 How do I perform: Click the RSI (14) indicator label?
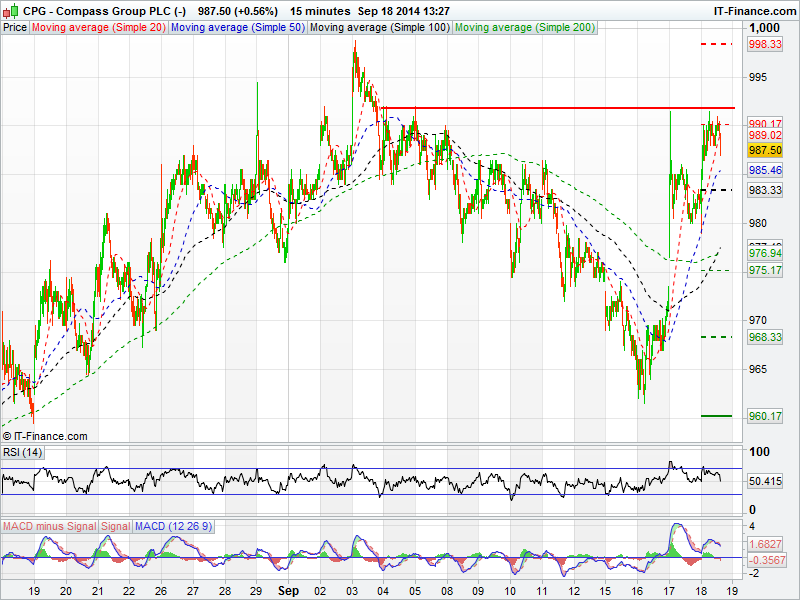(x=22, y=453)
